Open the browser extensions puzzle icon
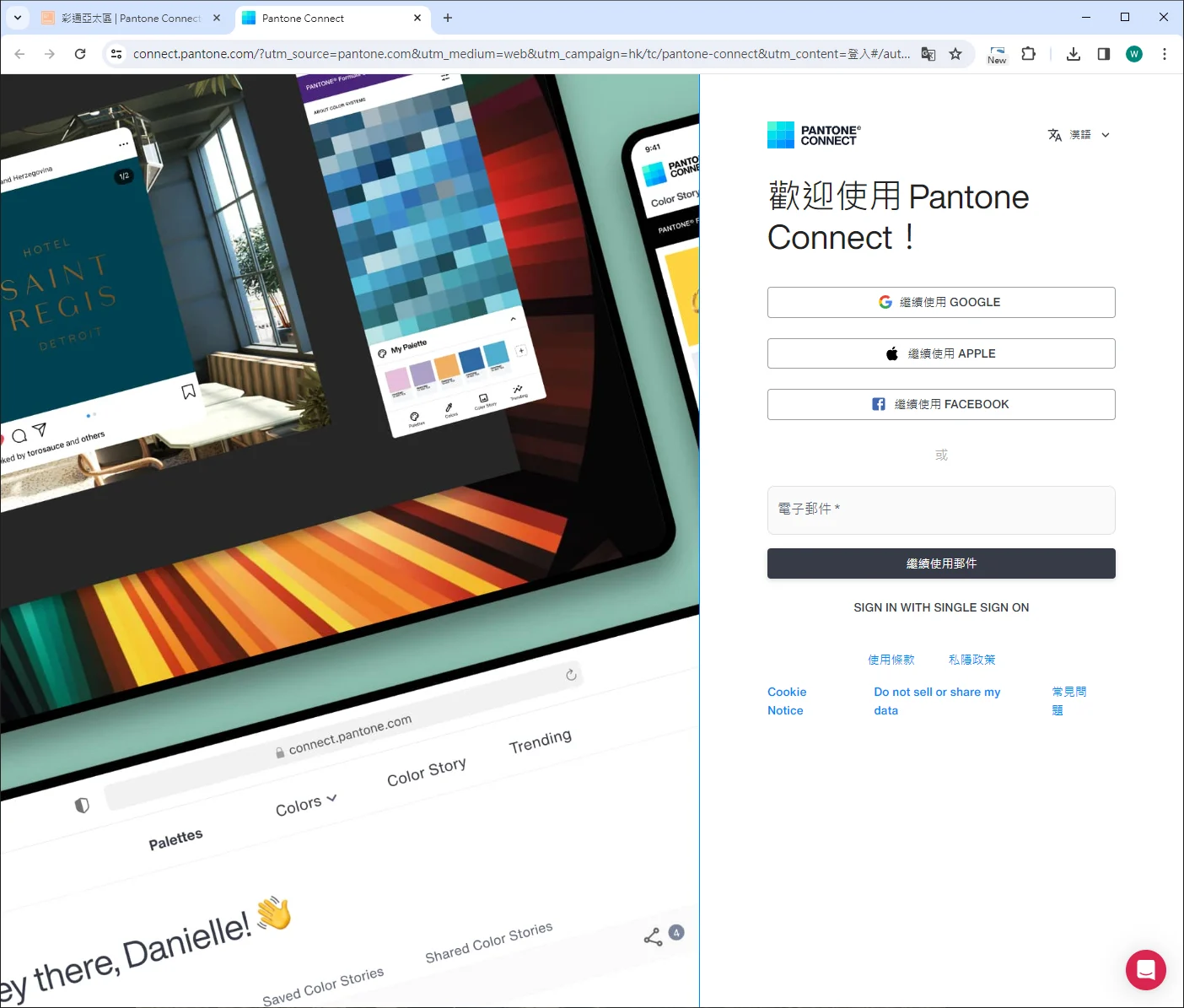Image resolution: width=1184 pixels, height=1008 pixels. (x=1028, y=54)
